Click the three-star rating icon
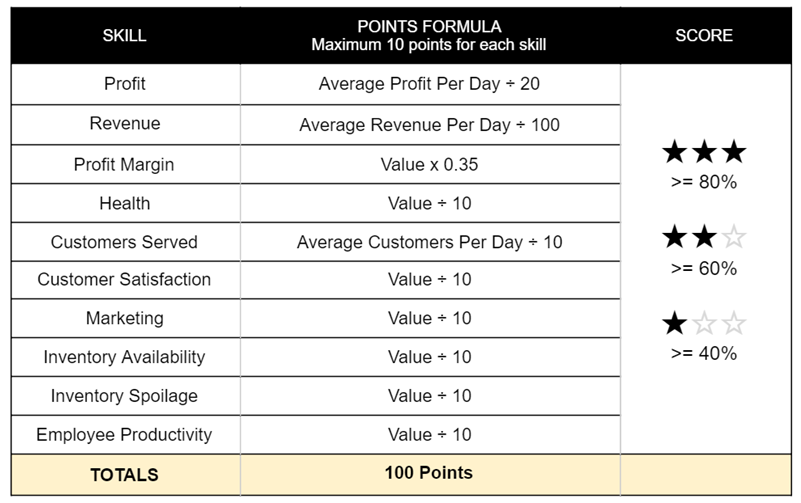The image size is (801, 503). tap(704, 151)
